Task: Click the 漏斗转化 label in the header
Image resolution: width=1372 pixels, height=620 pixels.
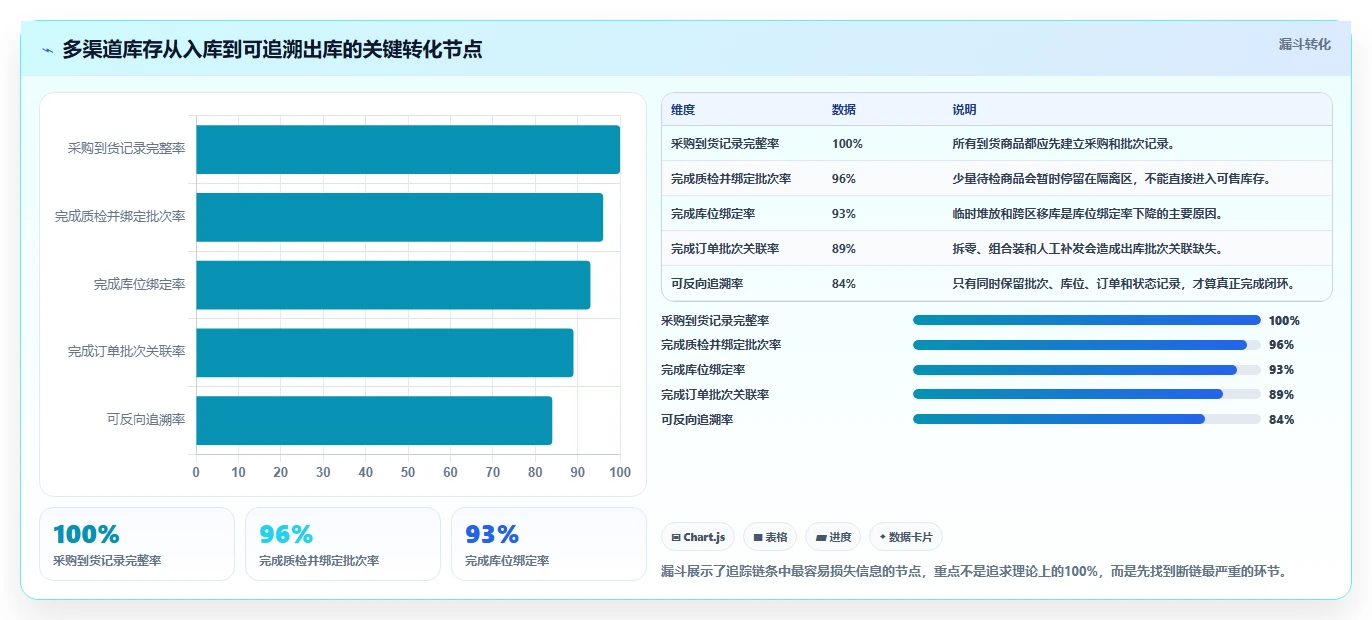Action: coord(1304,44)
